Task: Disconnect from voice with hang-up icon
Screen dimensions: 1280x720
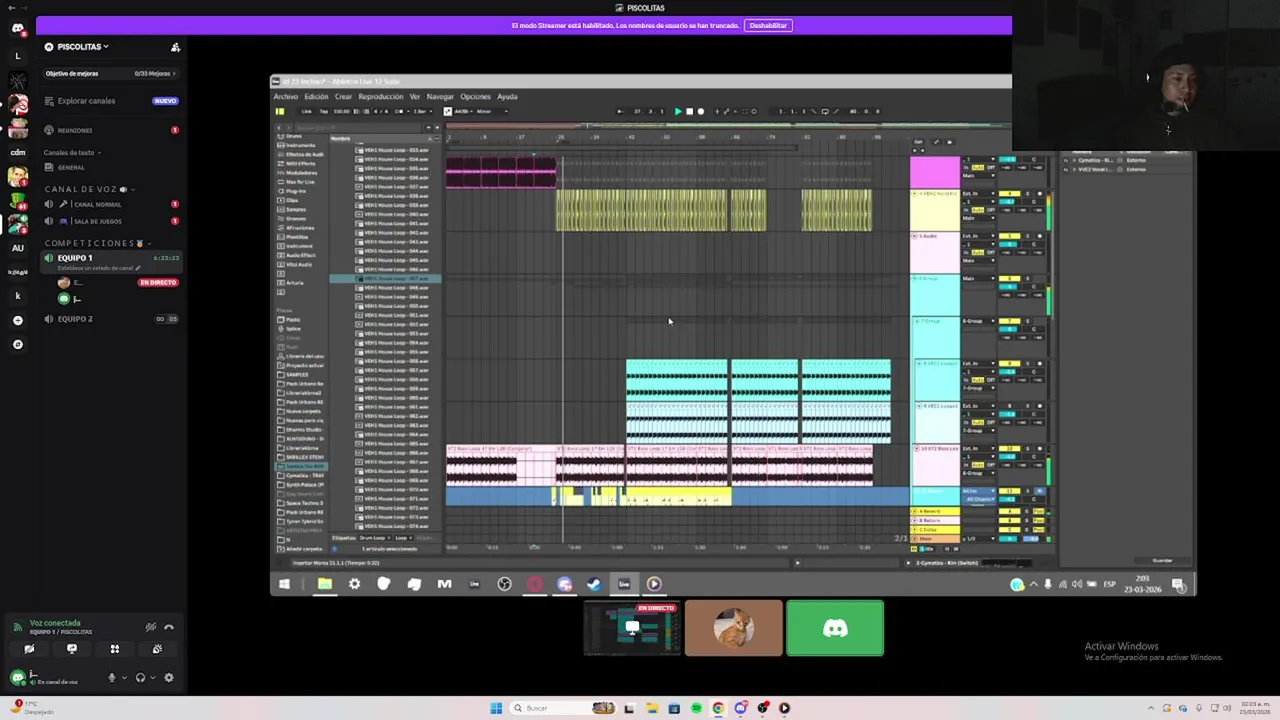Action: click(x=168, y=627)
